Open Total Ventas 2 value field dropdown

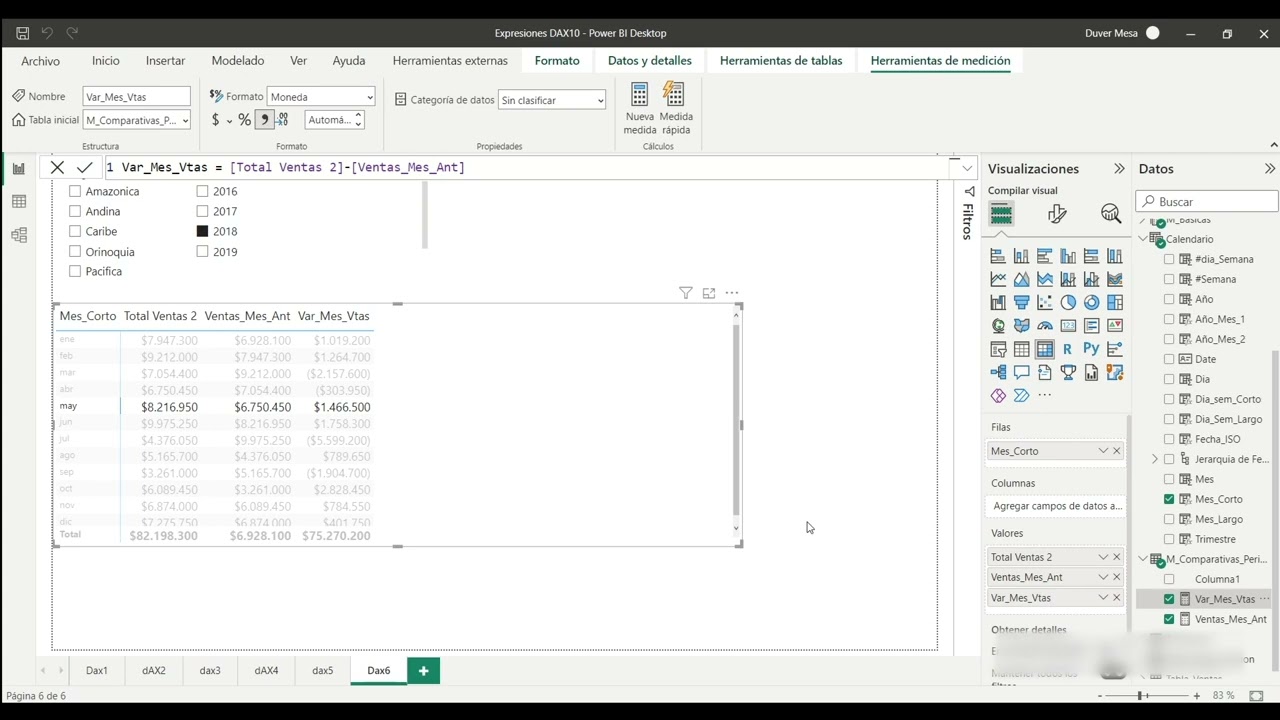(1103, 557)
